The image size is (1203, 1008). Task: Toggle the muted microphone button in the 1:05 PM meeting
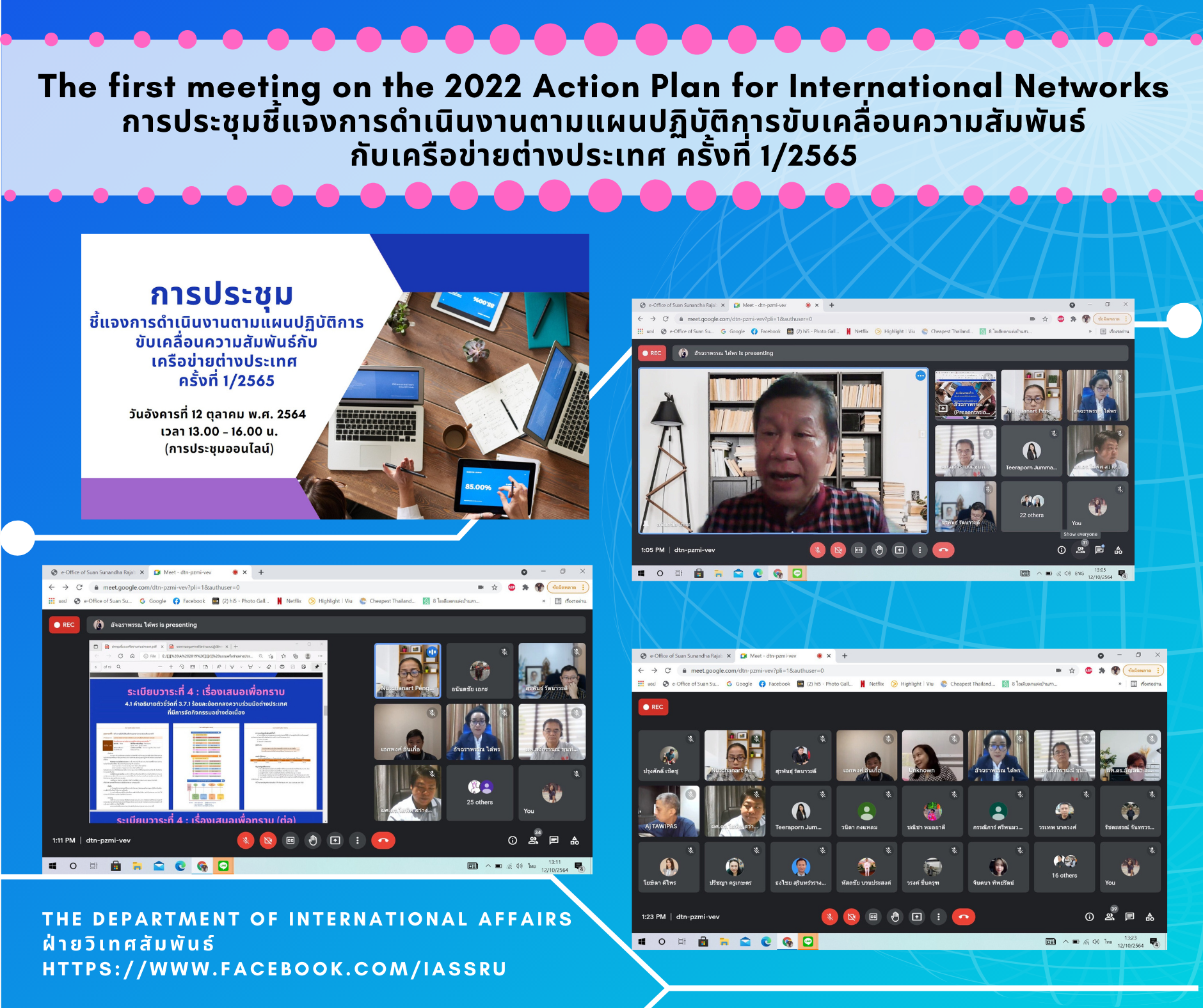(818, 550)
